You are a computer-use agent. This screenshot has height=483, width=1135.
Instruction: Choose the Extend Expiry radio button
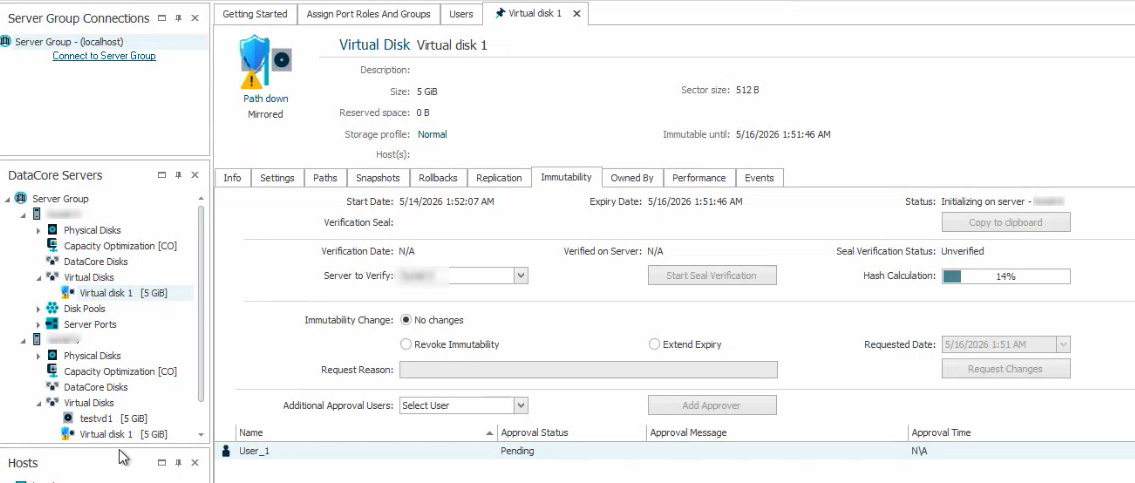(654, 345)
